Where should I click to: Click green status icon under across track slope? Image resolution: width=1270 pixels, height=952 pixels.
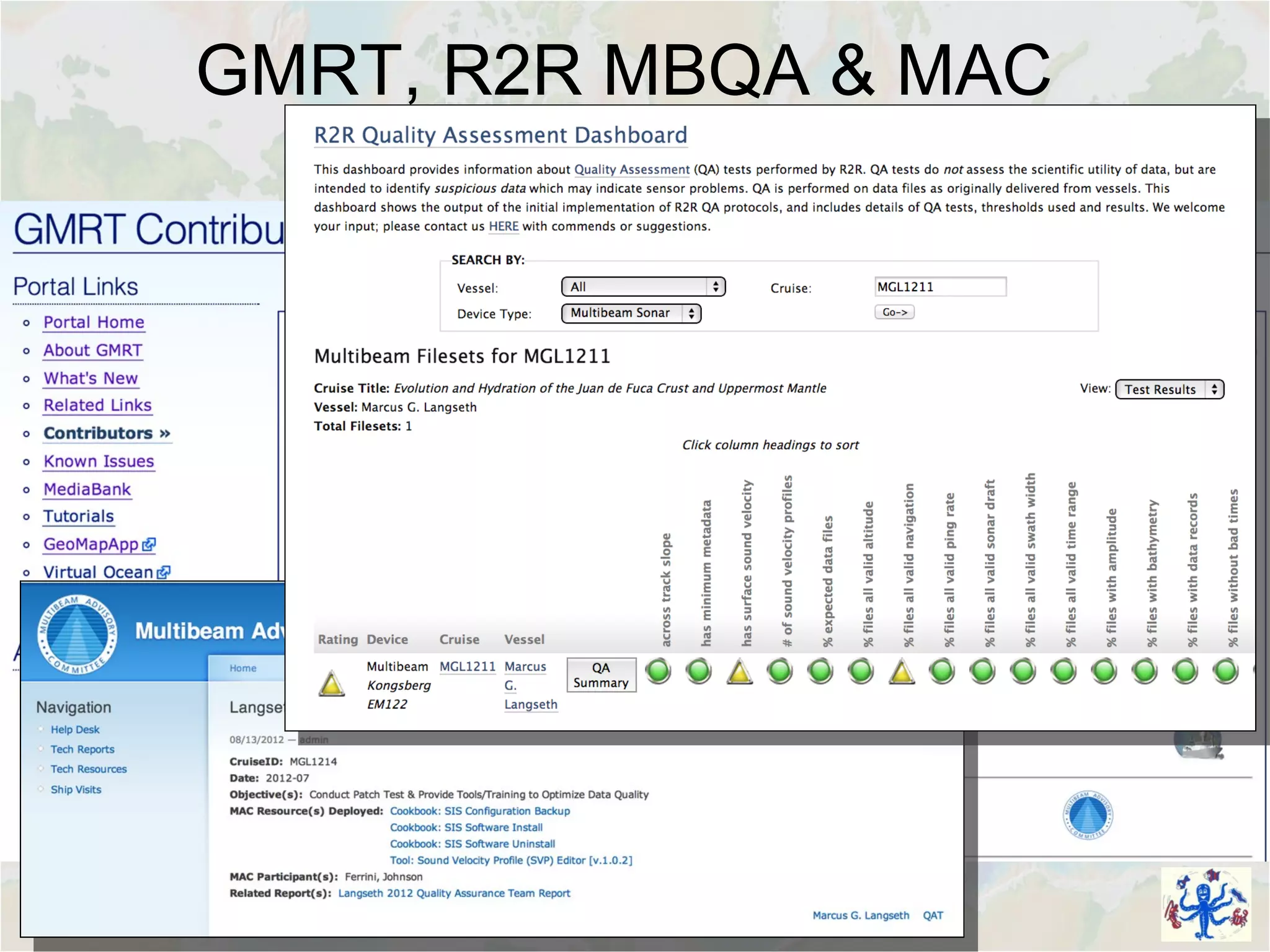659,671
